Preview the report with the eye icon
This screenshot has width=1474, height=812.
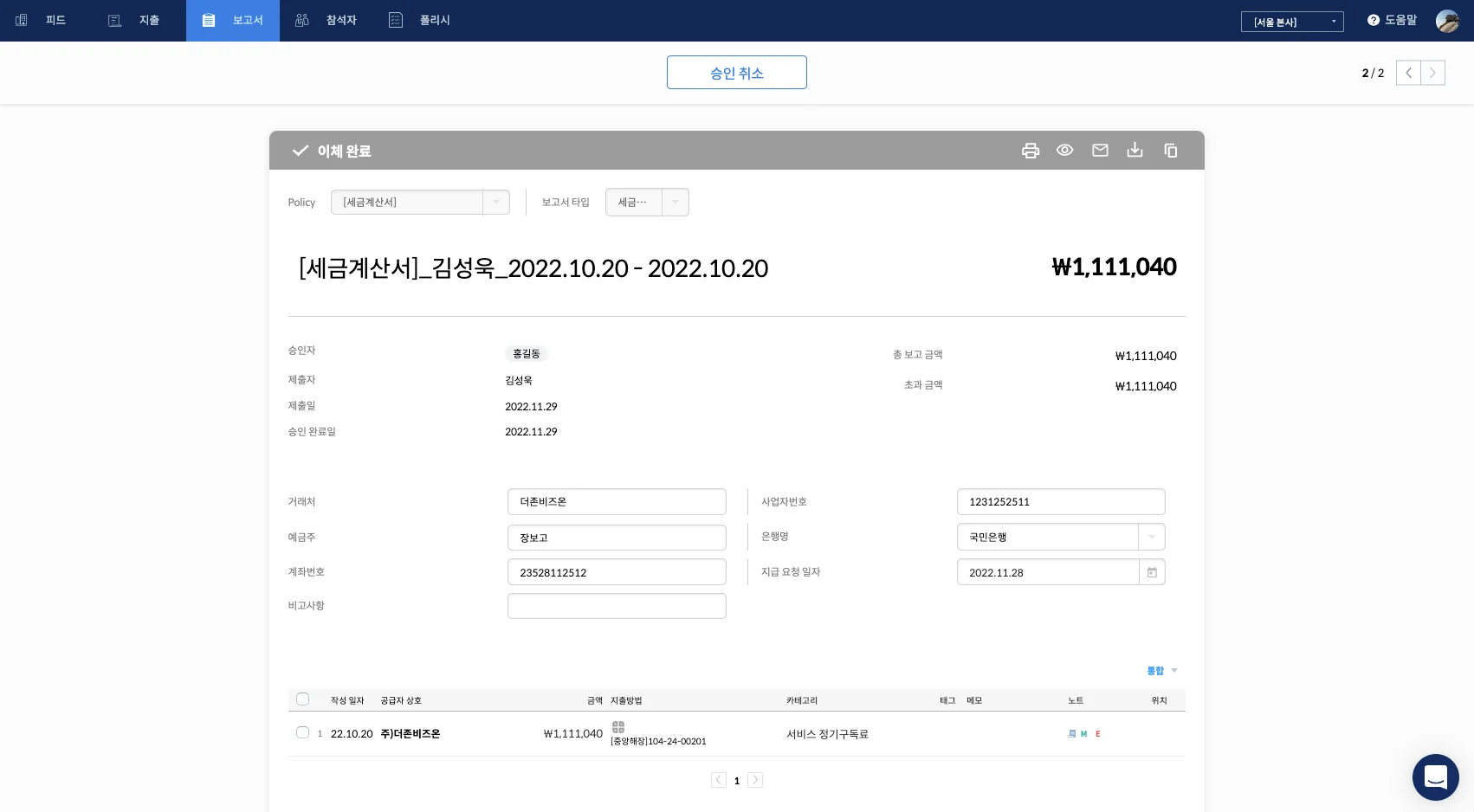(x=1064, y=150)
